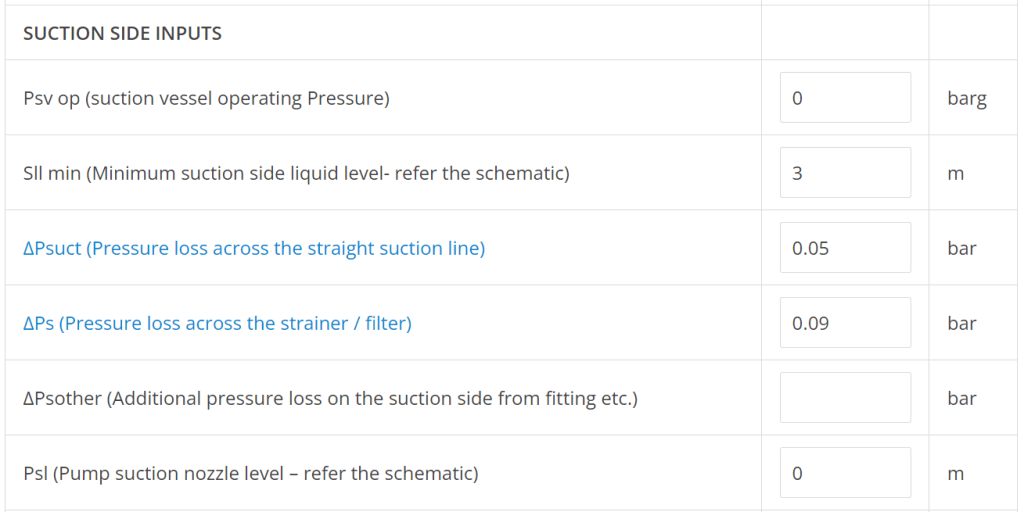Focus the Sll min liquid level field
Viewport: 1024px width, 512px height.
pyautogui.click(x=845, y=172)
